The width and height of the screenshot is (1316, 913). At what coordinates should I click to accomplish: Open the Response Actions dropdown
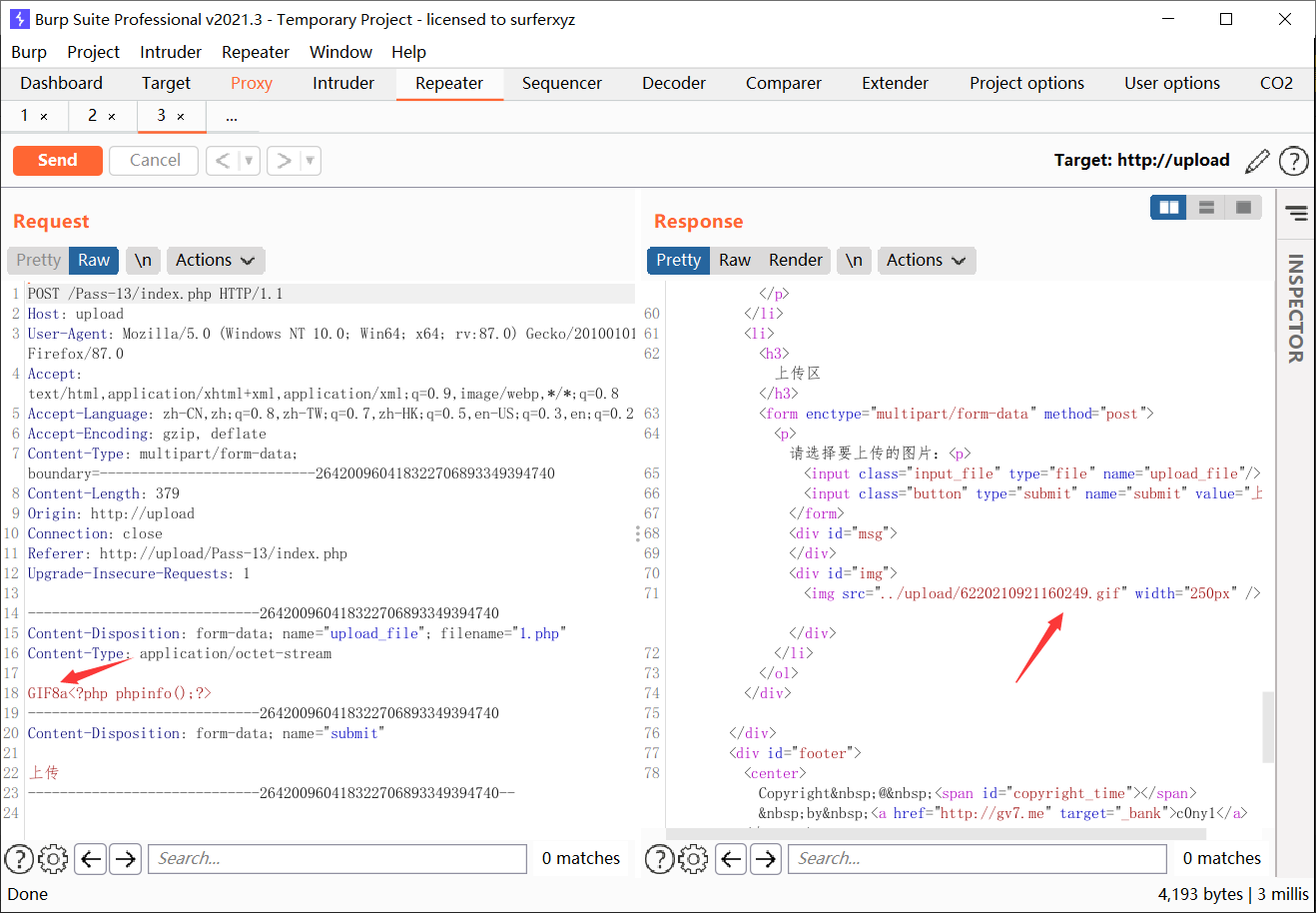click(926, 260)
